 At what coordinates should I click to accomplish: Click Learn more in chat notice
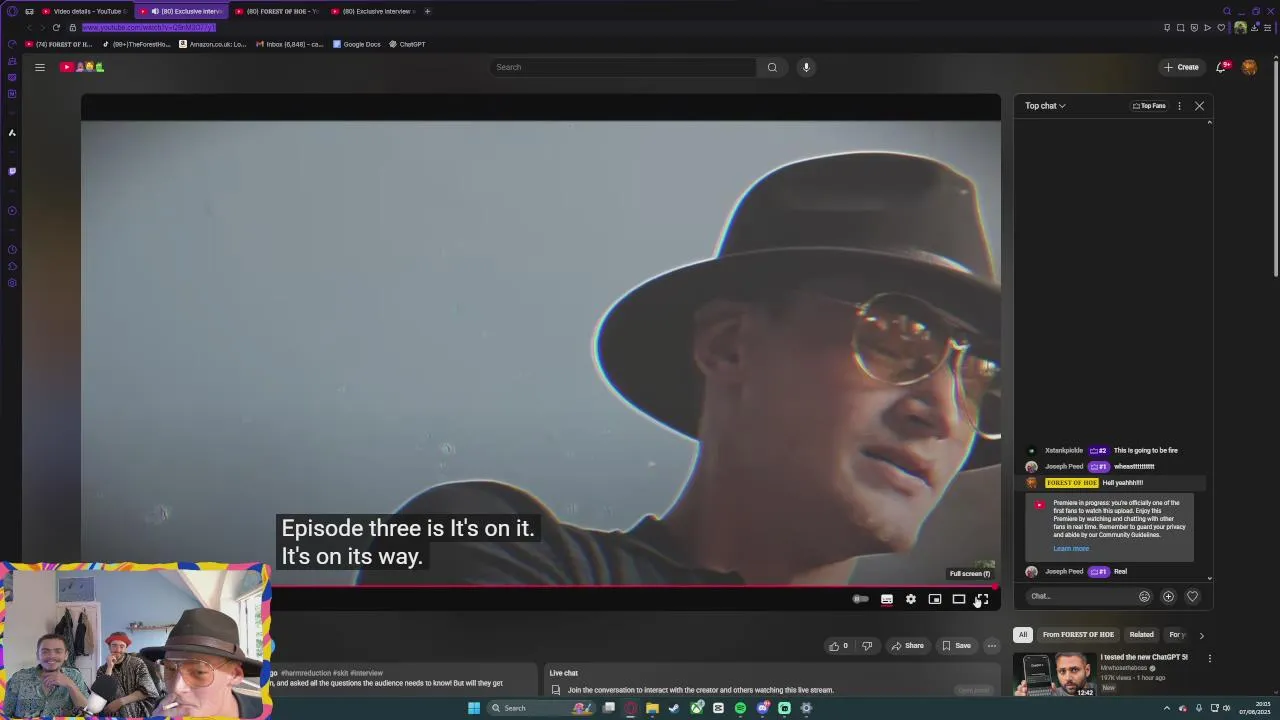pyautogui.click(x=1071, y=549)
